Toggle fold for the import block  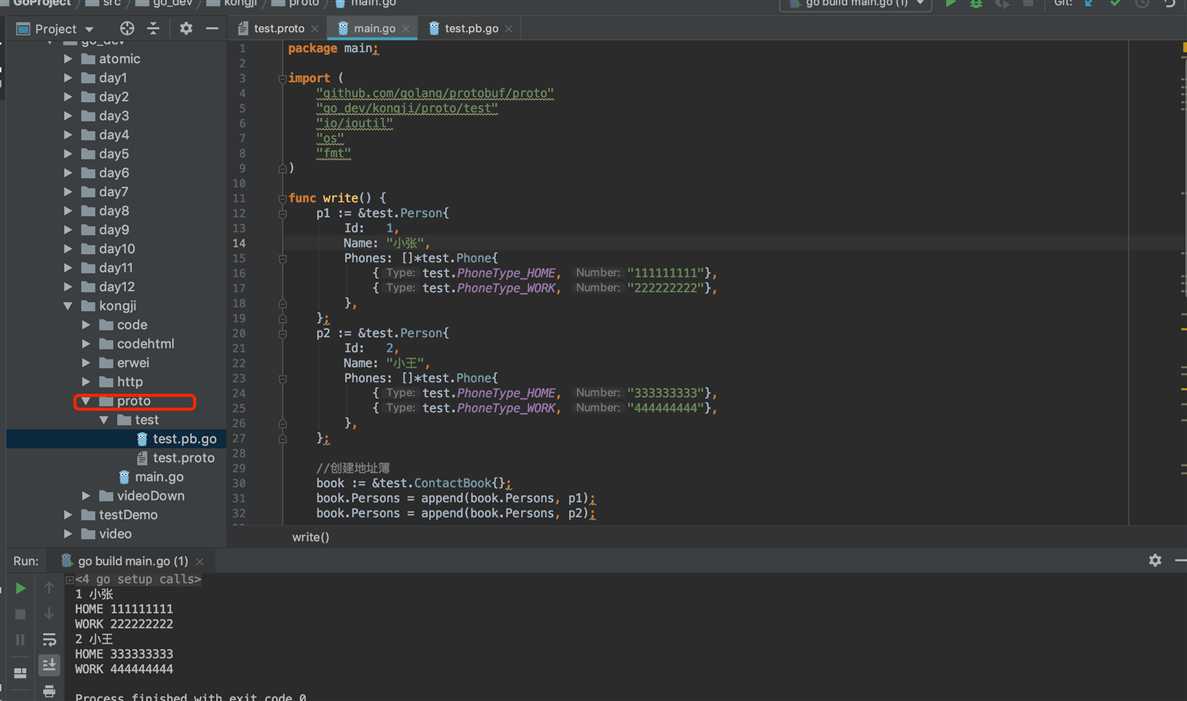pos(282,78)
